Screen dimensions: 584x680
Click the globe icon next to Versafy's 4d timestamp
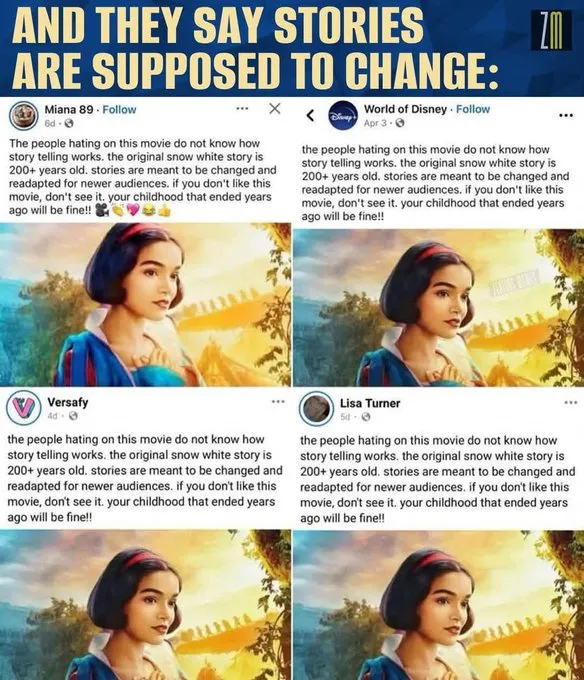(x=73, y=416)
